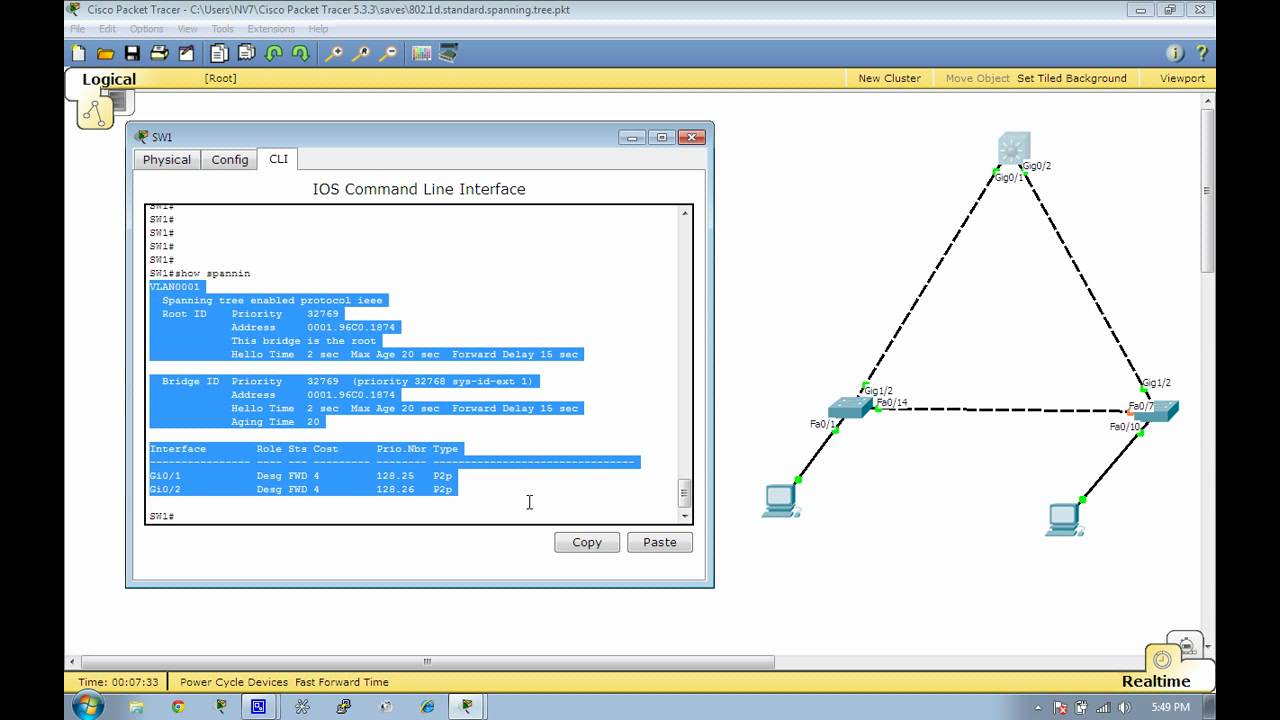Open network information icon
The width and height of the screenshot is (1280, 720).
pyautogui.click(x=1175, y=53)
